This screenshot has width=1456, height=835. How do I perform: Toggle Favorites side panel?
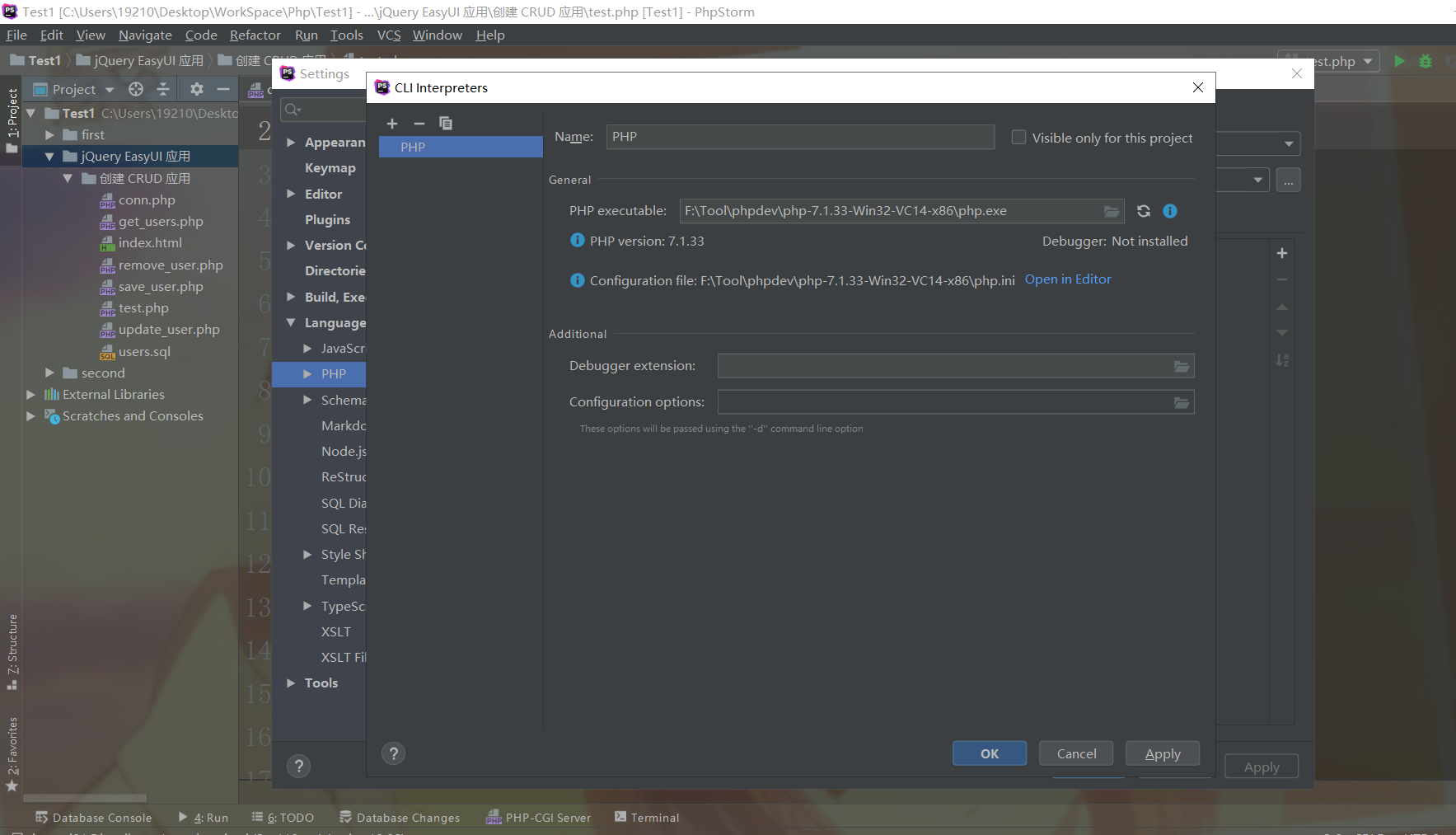[x=12, y=753]
